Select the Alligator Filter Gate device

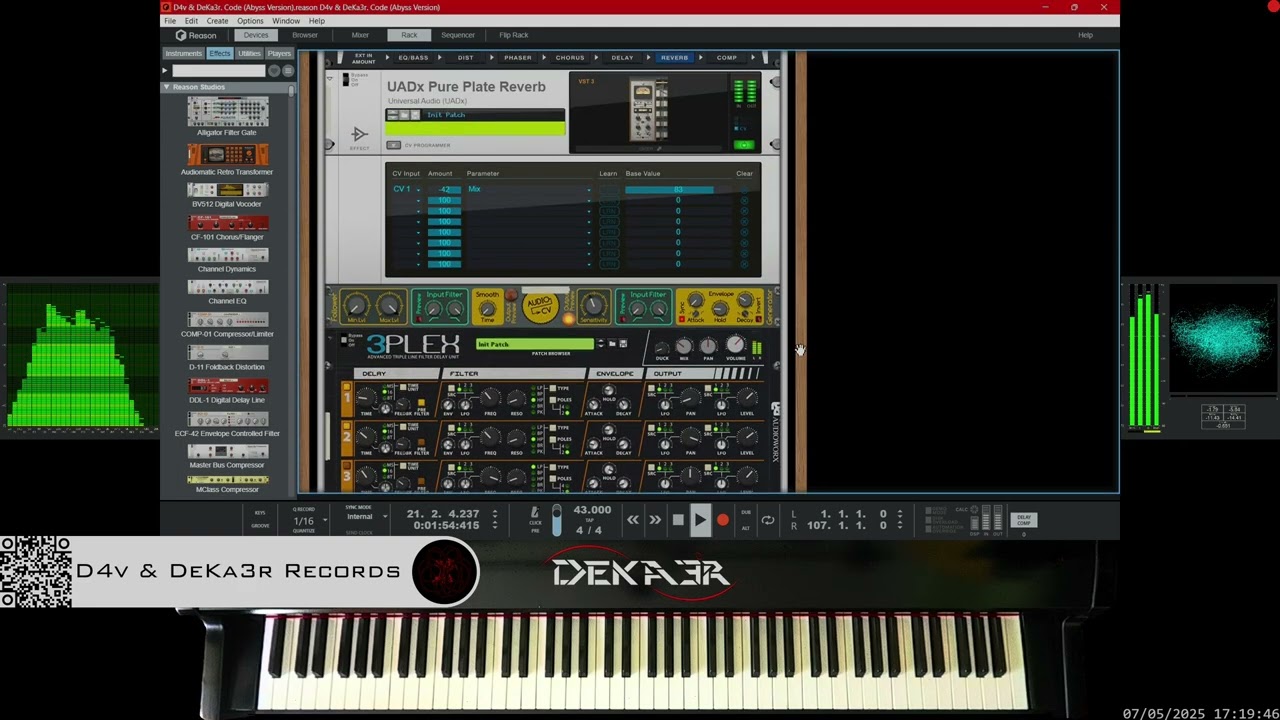[227, 117]
